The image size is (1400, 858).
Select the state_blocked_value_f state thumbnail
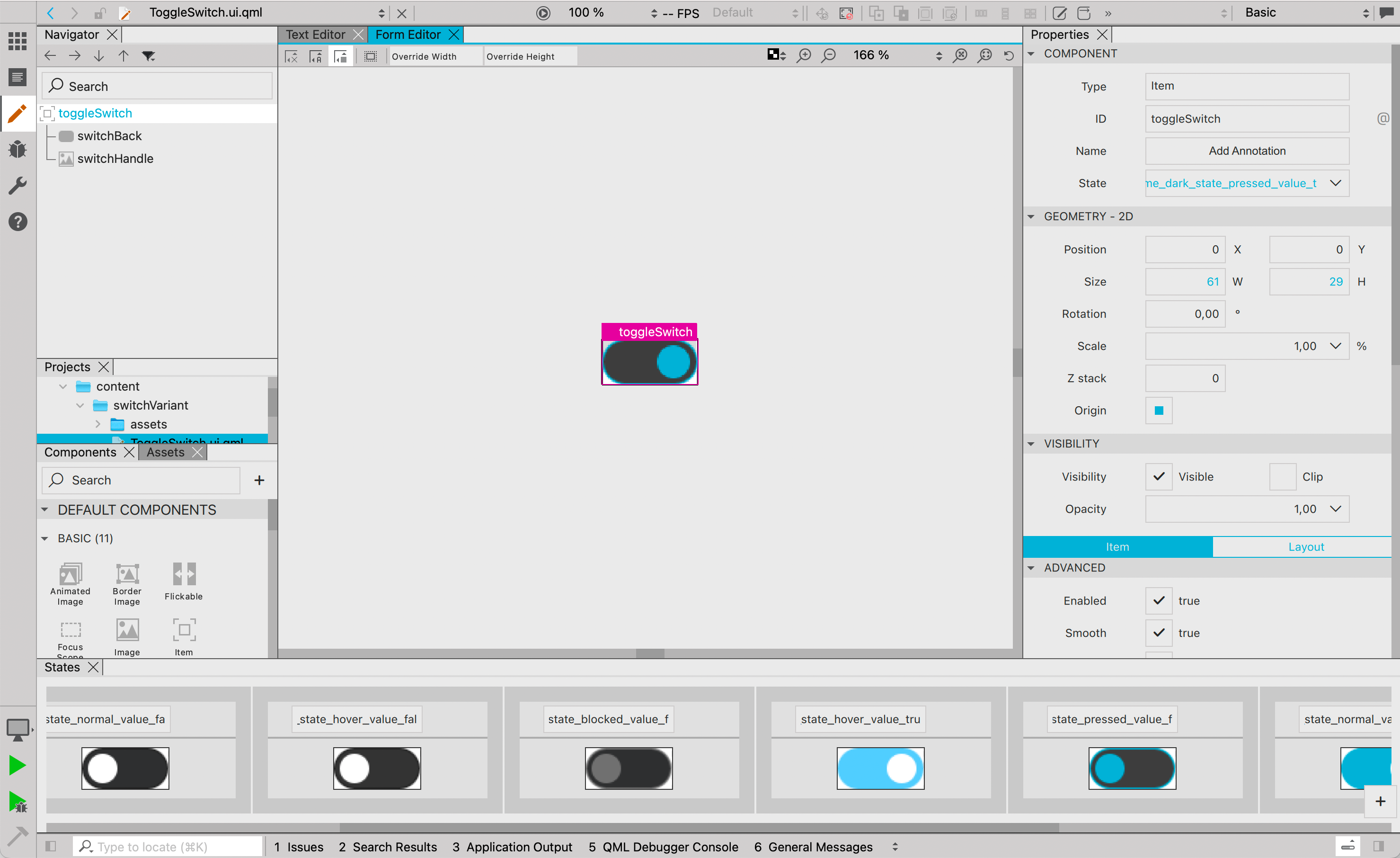629,768
